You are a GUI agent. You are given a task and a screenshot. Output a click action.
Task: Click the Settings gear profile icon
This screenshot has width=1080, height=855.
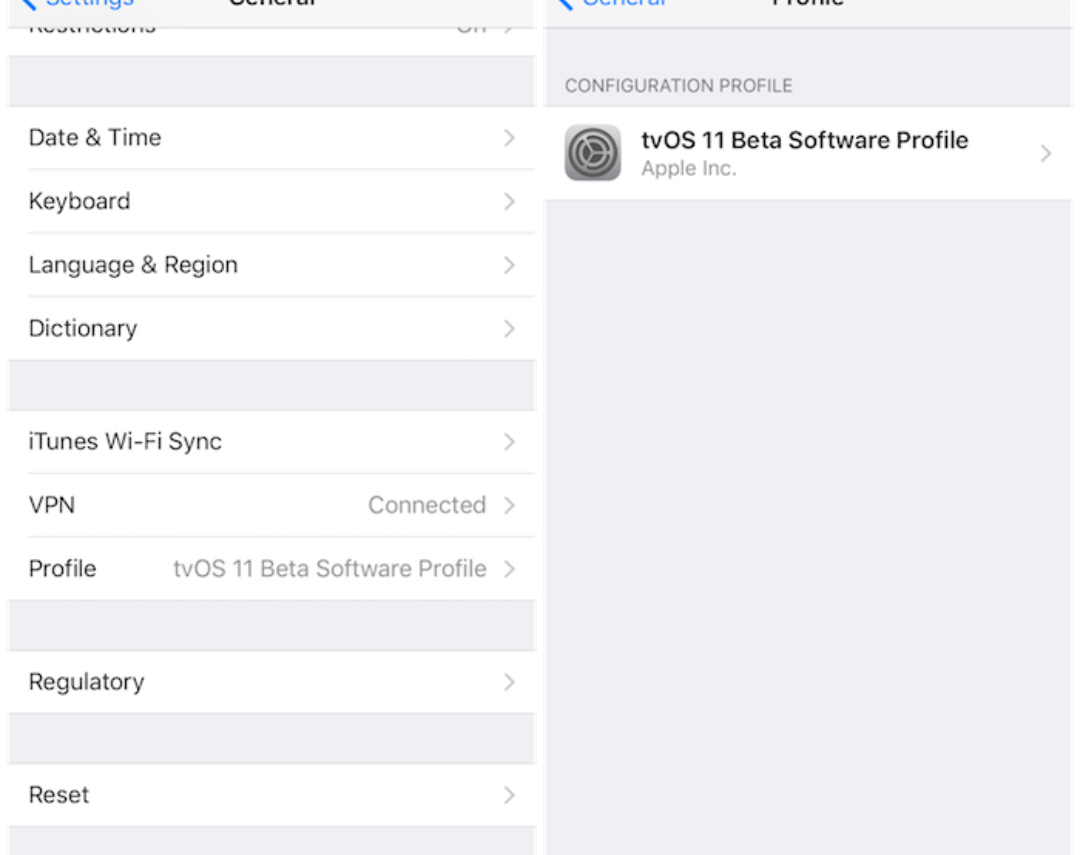(x=592, y=153)
